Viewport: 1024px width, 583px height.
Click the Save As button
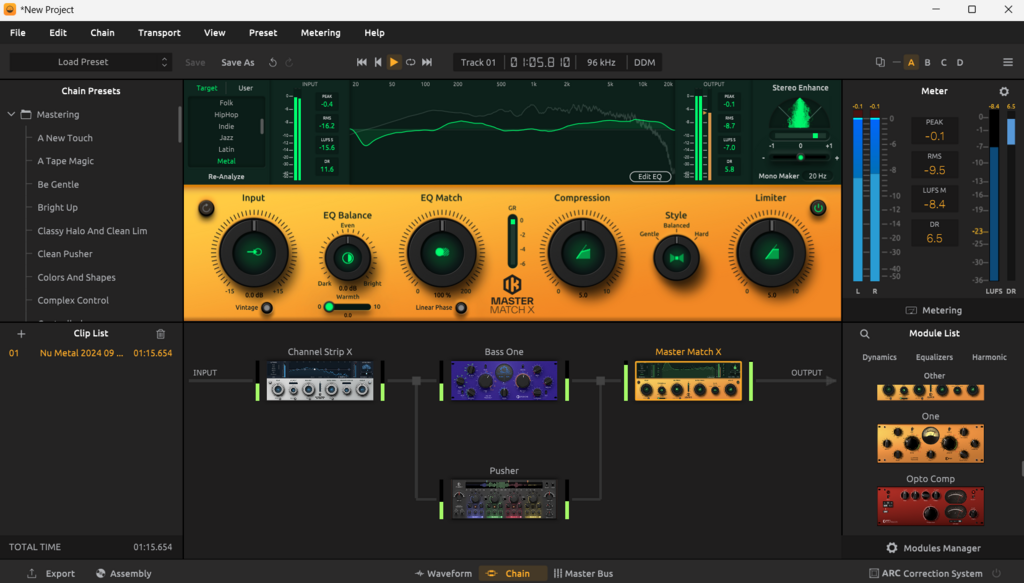[x=237, y=62]
